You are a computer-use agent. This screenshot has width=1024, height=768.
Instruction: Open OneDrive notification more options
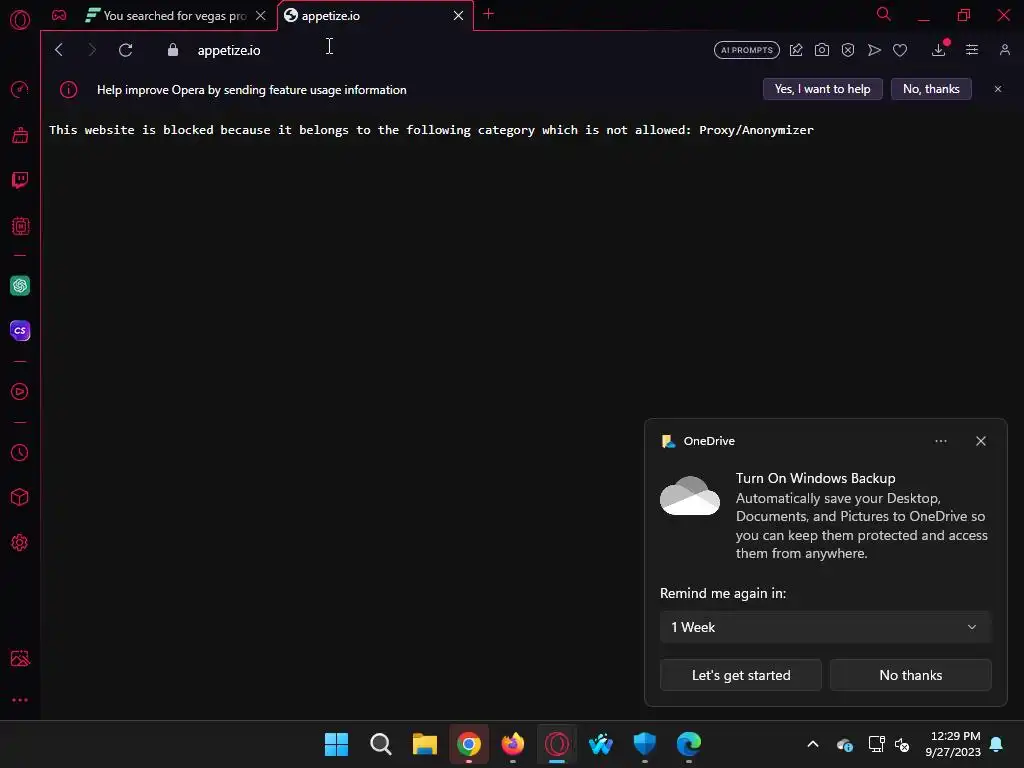click(940, 441)
